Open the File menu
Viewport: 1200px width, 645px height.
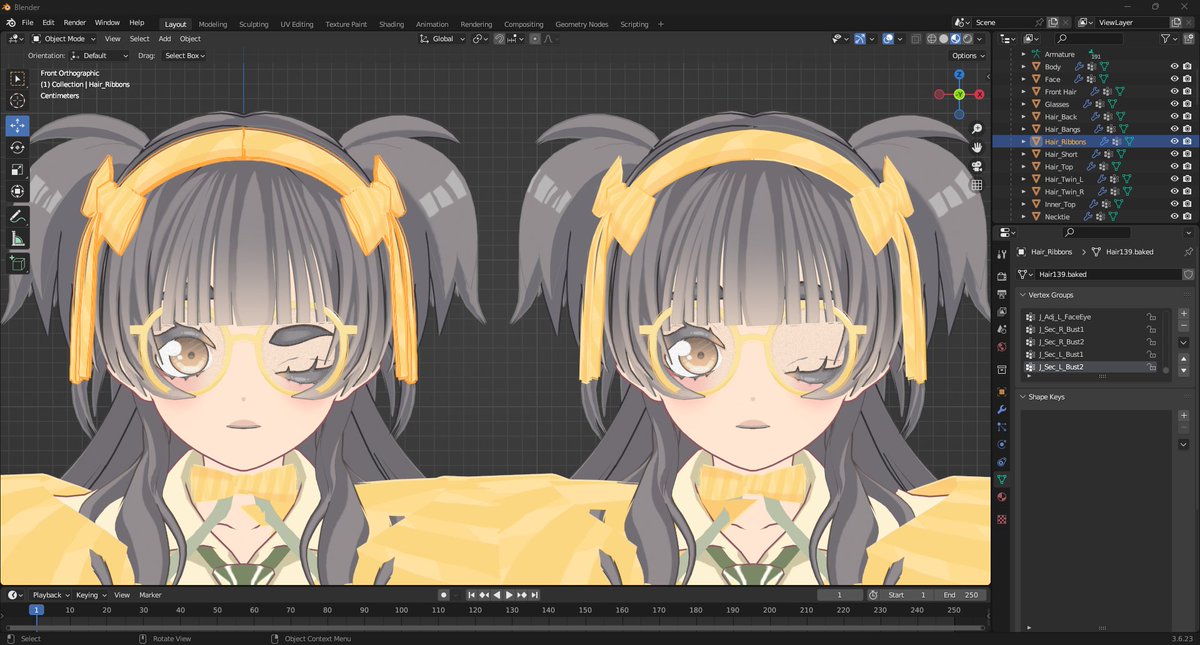[x=26, y=22]
